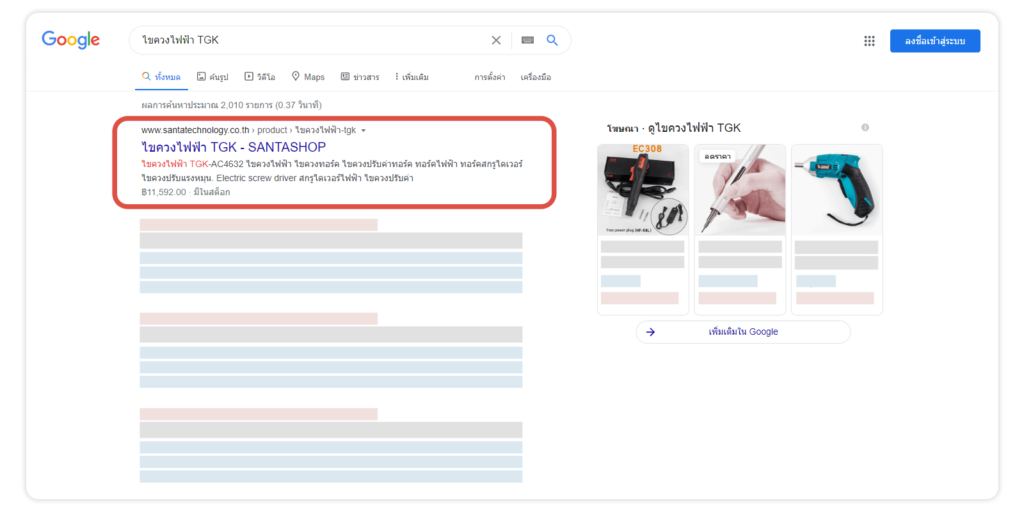Switch to the Videos (วิดีโอ) tab

click(x=259, y=77)
